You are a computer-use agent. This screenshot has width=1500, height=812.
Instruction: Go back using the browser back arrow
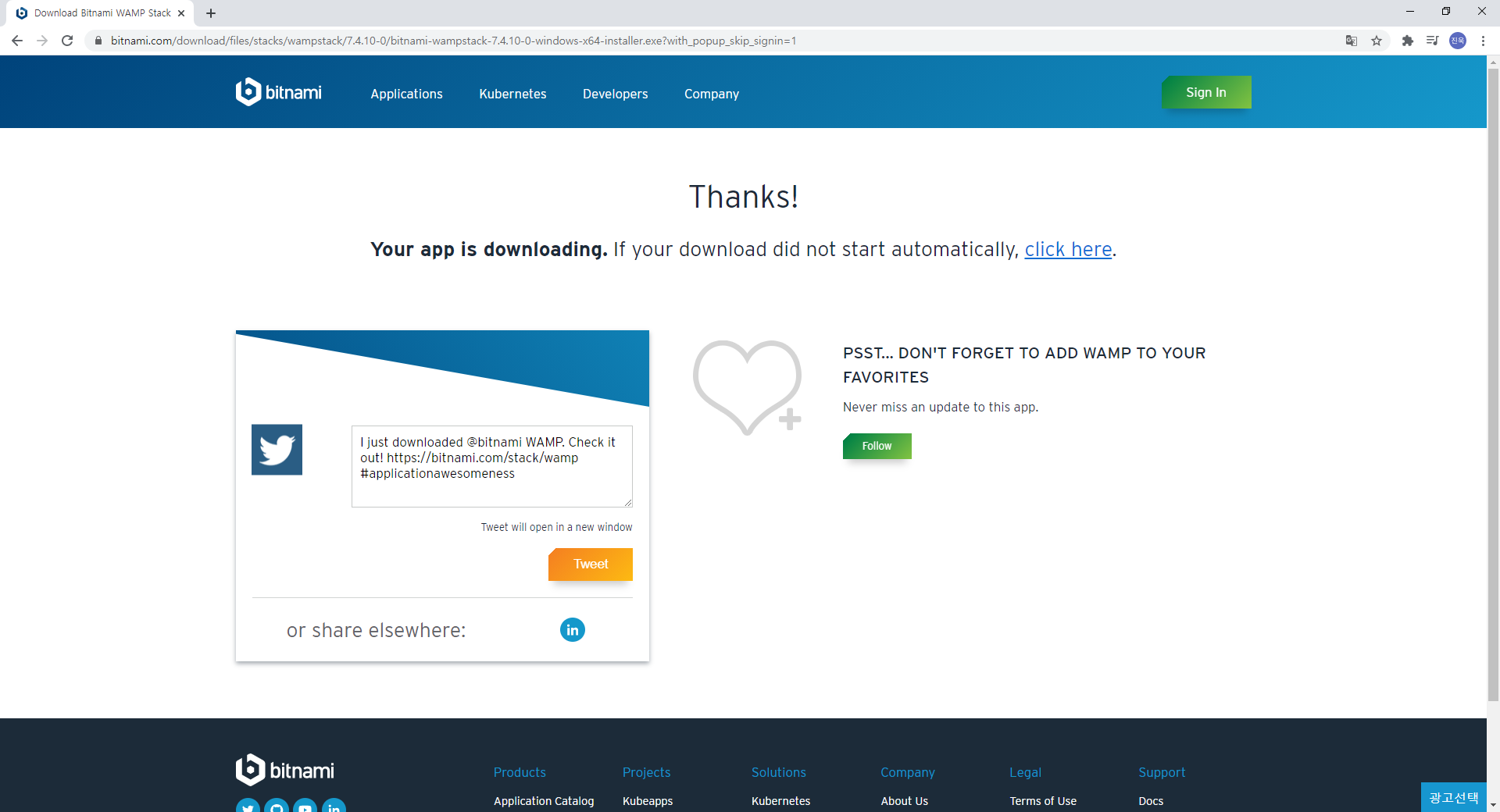pyautogui.click(x=17, y=41)
